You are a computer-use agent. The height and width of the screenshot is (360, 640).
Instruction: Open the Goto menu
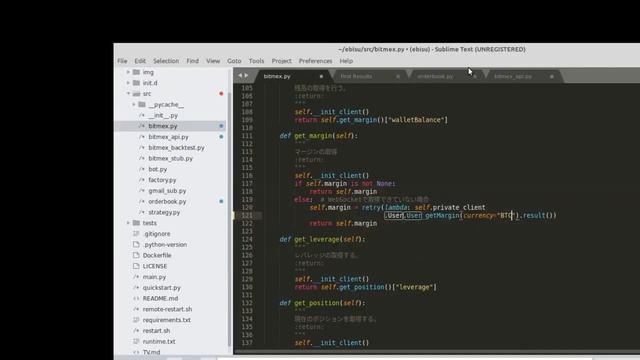(234, 61)
